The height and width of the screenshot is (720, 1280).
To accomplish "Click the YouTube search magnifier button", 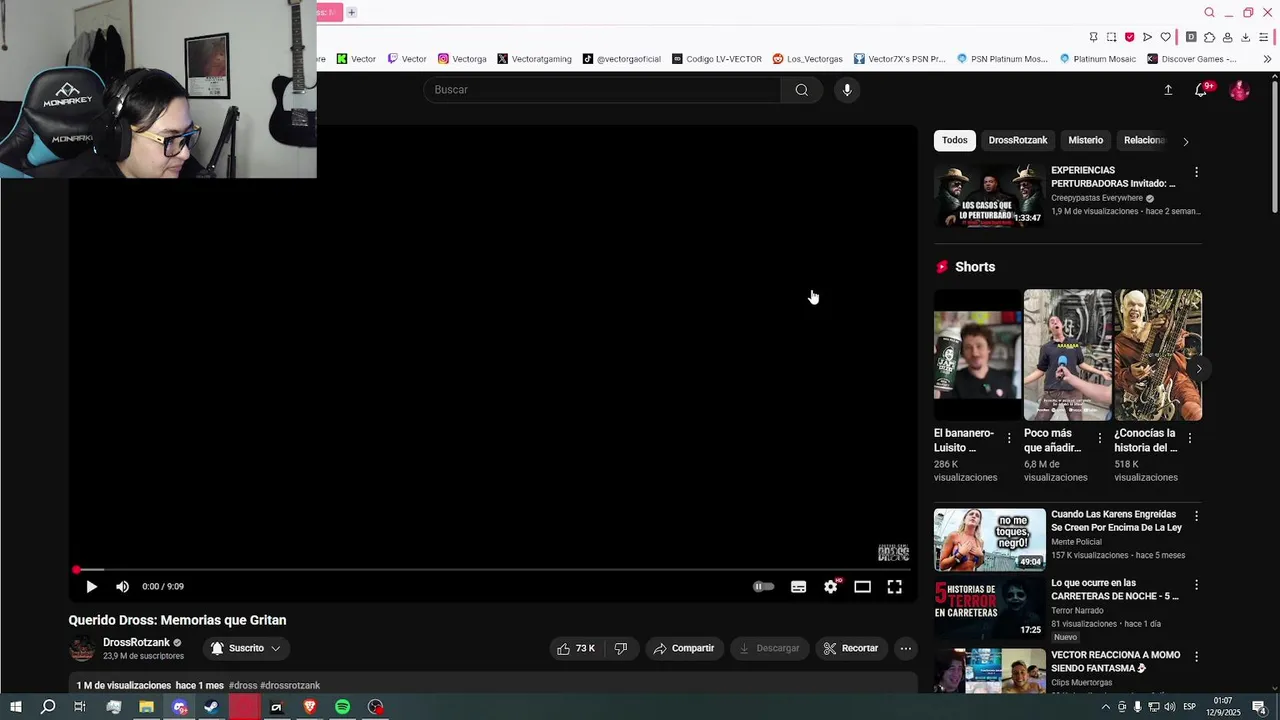I will 801,90.
